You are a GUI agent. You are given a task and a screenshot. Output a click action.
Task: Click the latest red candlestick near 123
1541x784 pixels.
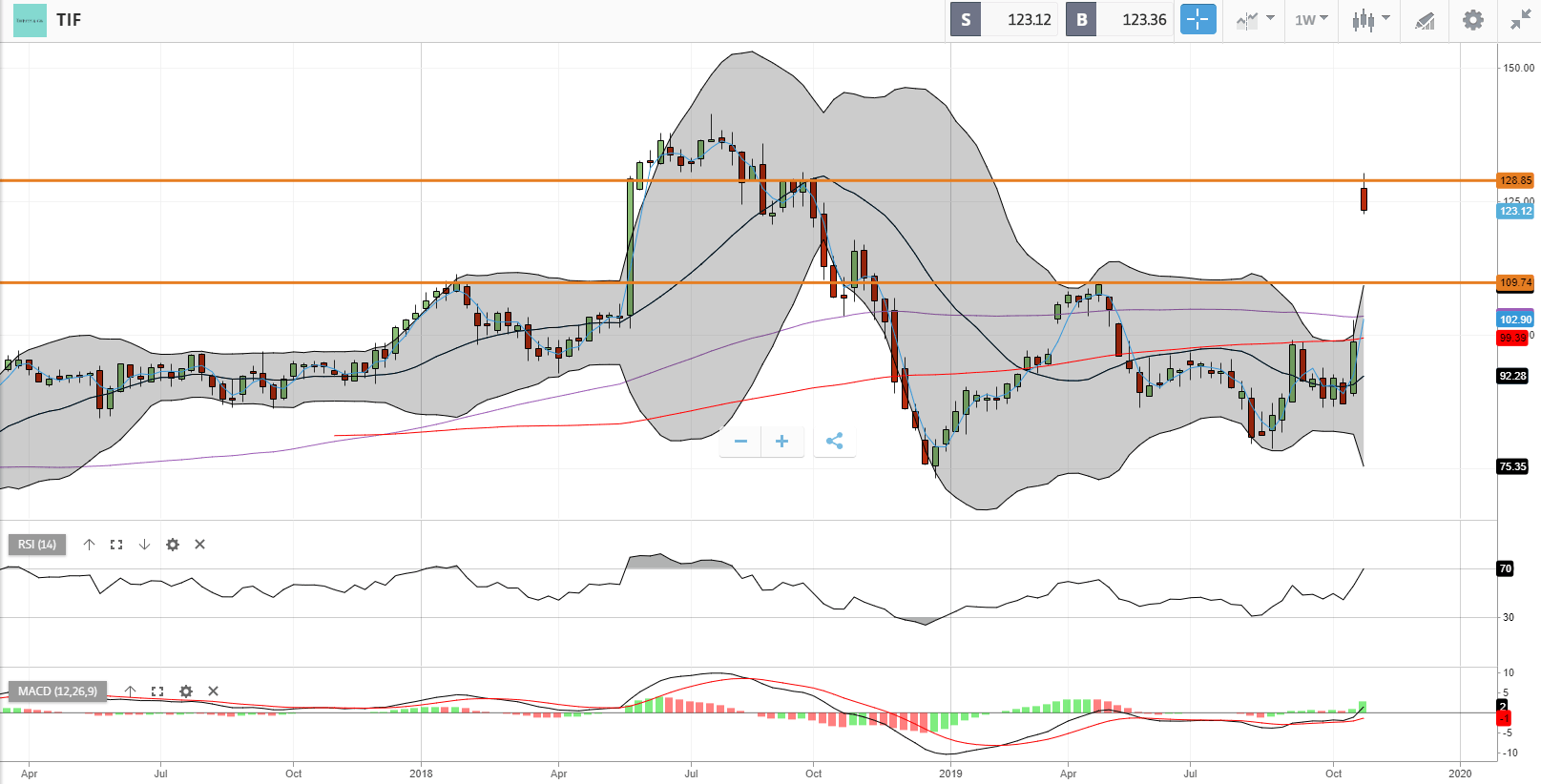1364,198
